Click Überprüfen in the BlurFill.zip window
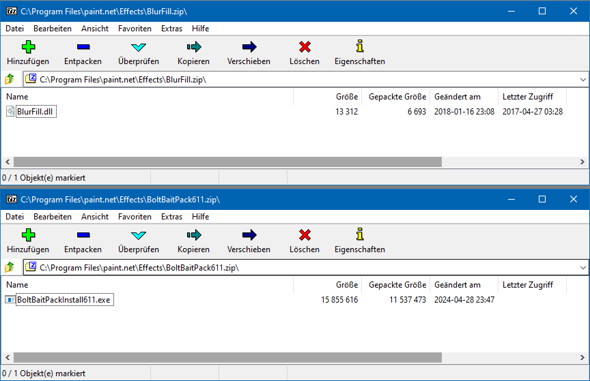590x381 pixels. pos(138,53)
